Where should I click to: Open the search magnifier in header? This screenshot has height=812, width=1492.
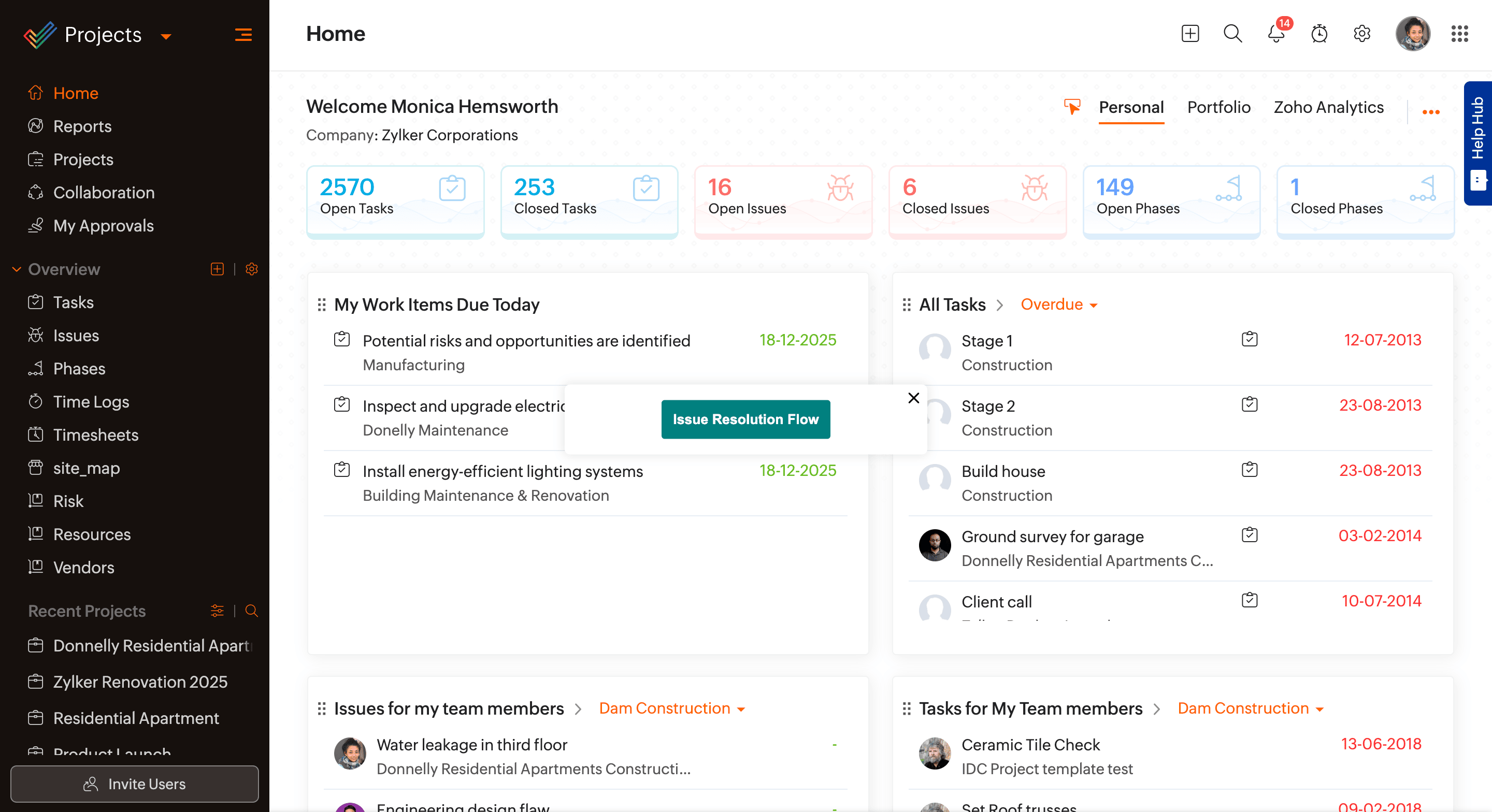pos(1232,34)
